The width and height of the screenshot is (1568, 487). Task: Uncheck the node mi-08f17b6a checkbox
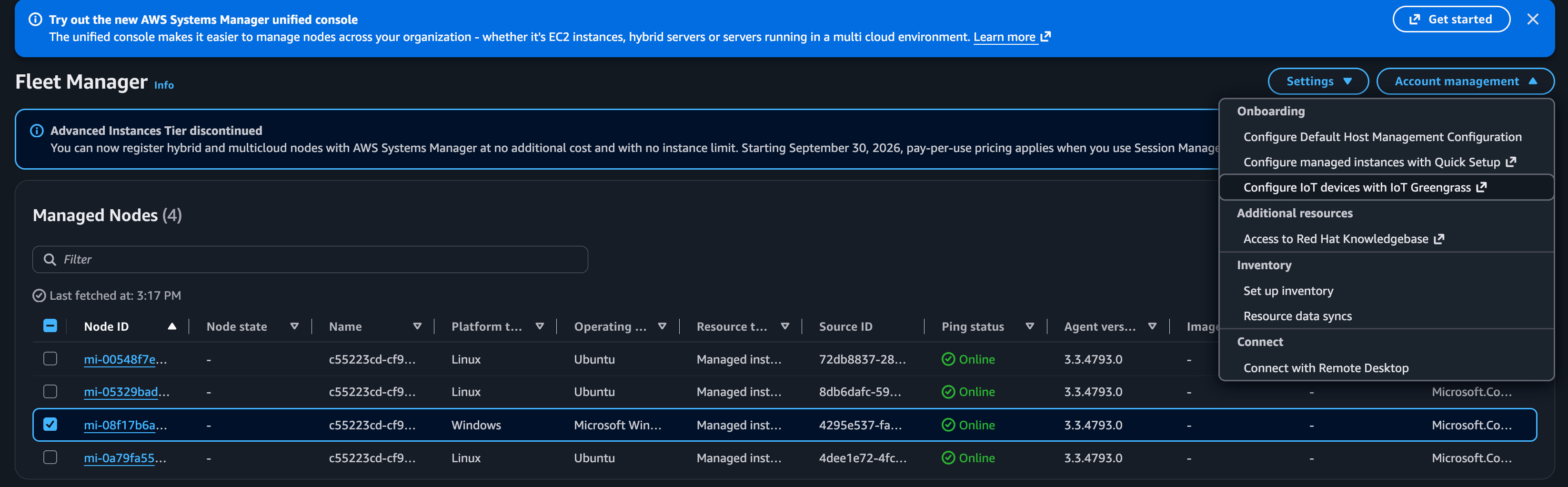(x=50, y=425)
